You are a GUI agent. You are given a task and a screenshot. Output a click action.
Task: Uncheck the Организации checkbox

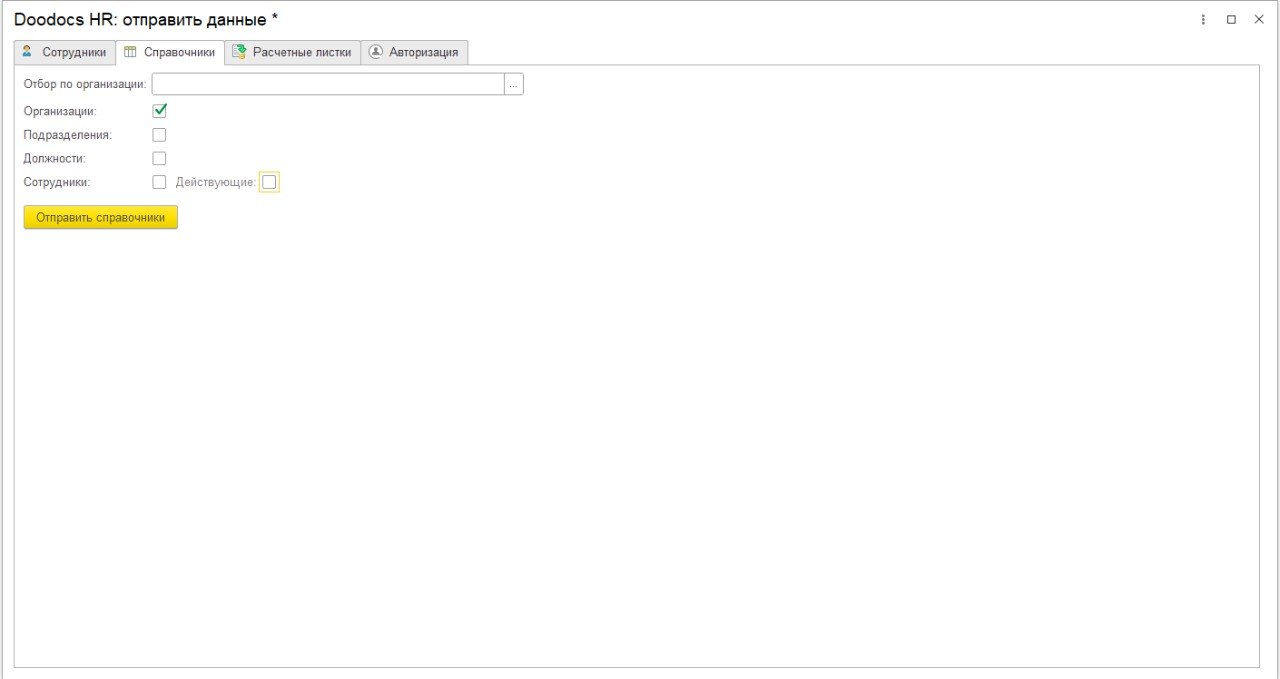pyautogui.click(x=159, y=111)
